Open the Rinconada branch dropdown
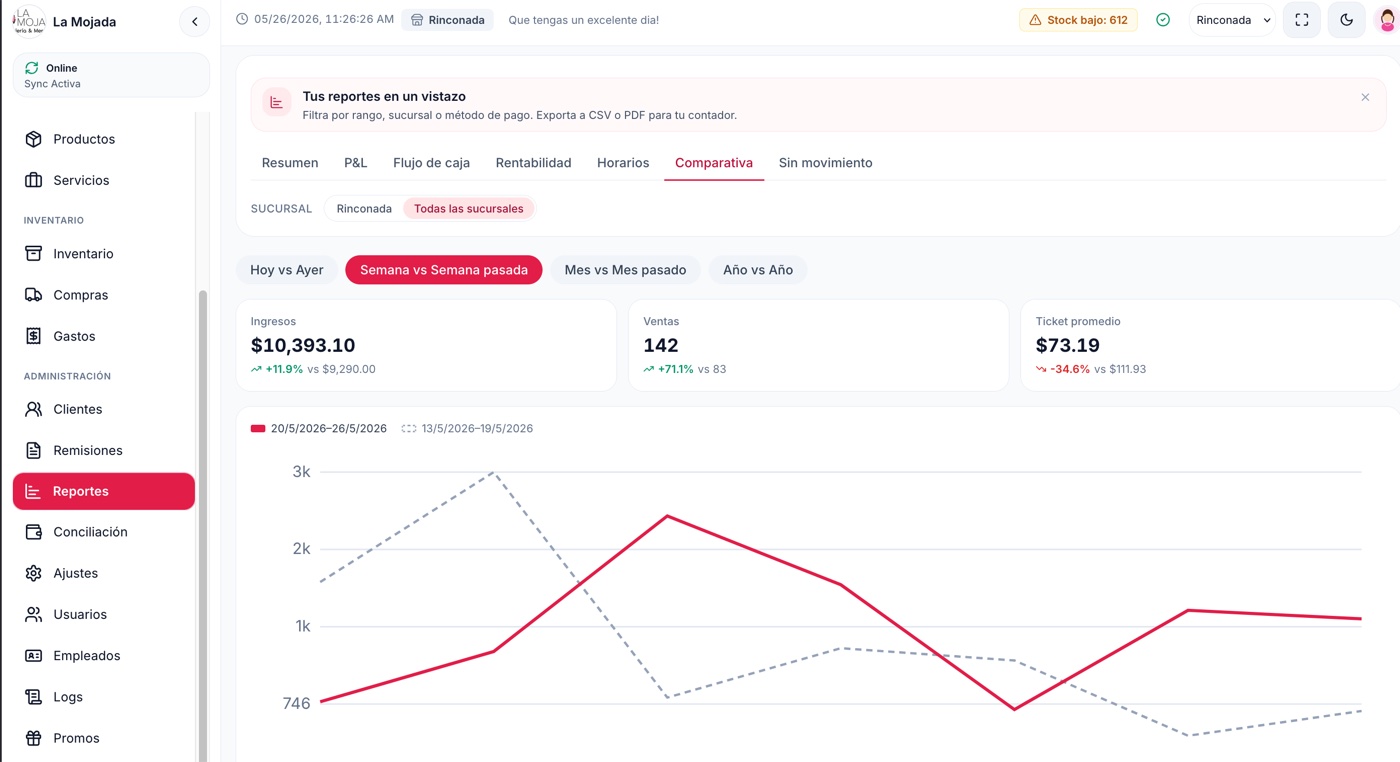 [x=1232, y=20]
